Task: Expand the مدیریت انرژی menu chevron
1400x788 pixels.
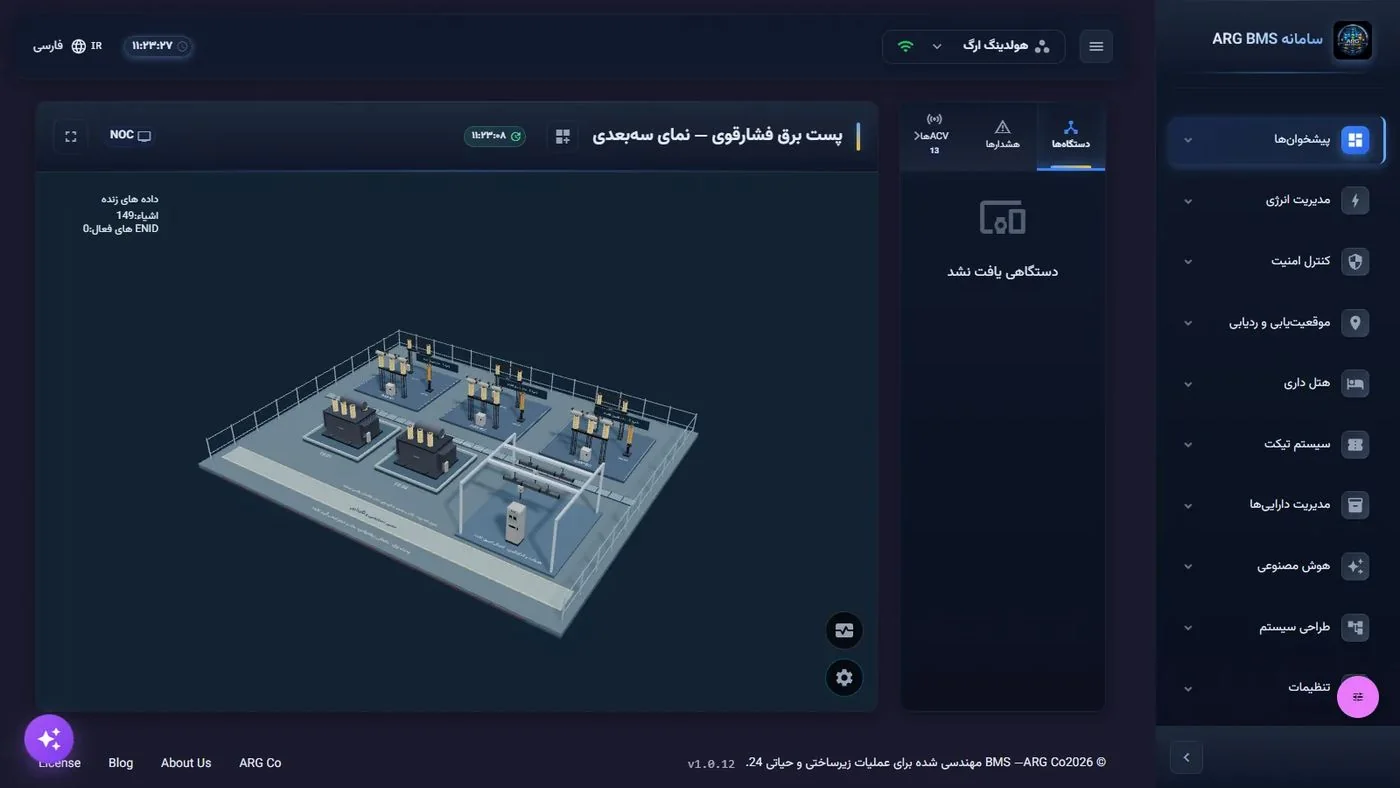Action: [1188, 201]
